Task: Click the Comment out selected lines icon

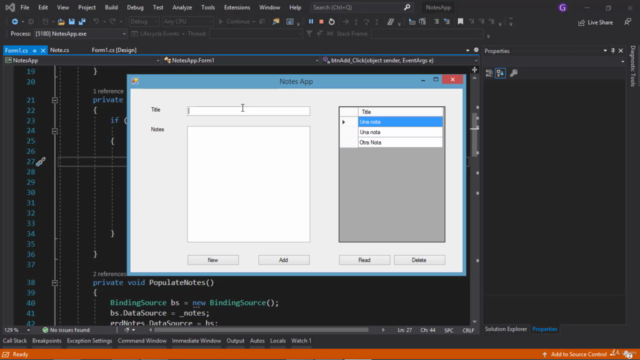Action: point(436,22)
